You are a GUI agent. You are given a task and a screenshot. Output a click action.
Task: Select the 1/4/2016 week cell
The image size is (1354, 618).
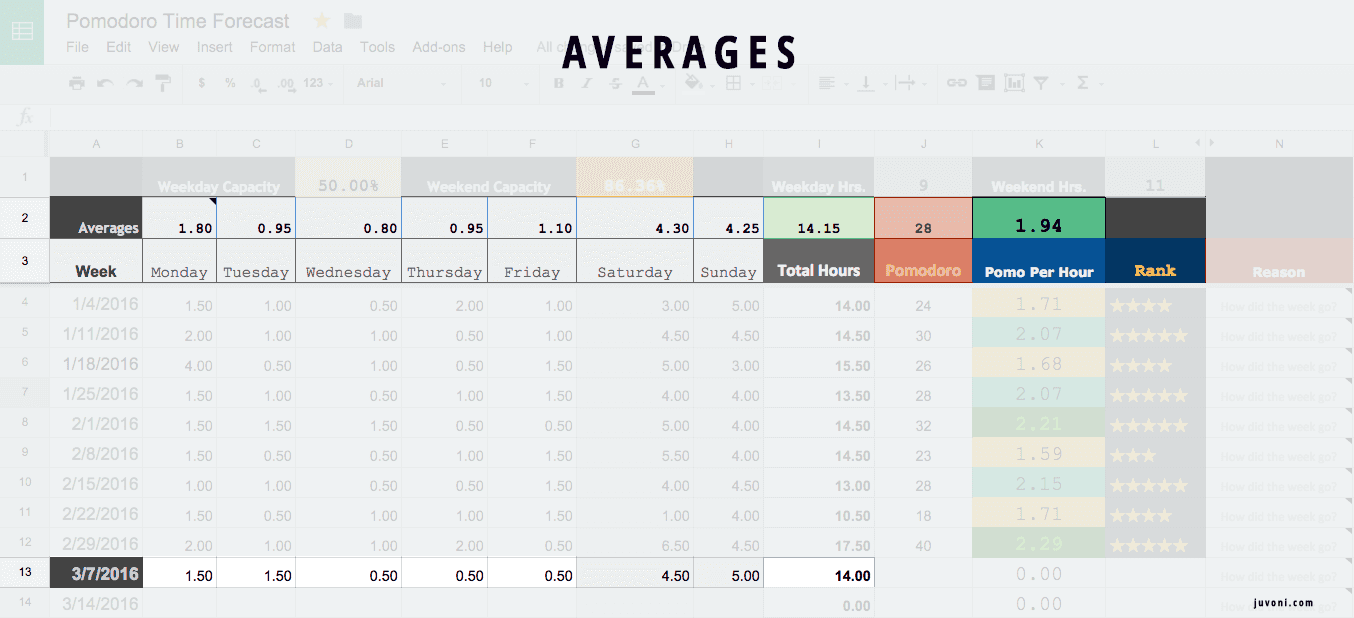pyautogui.click(x=96, y=303)
